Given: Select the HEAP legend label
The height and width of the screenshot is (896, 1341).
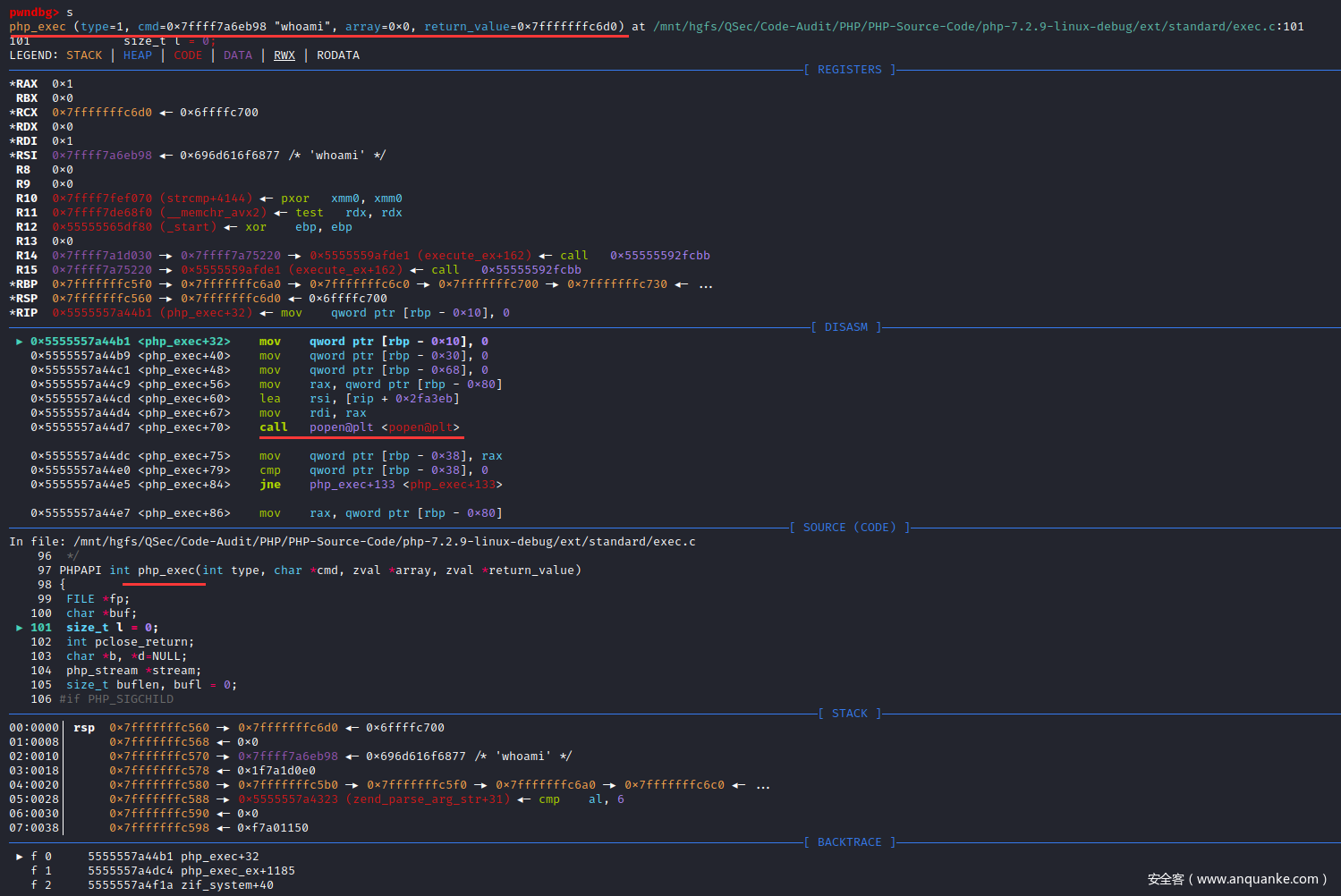Looking at the screenshot, I should click(138, 55).
